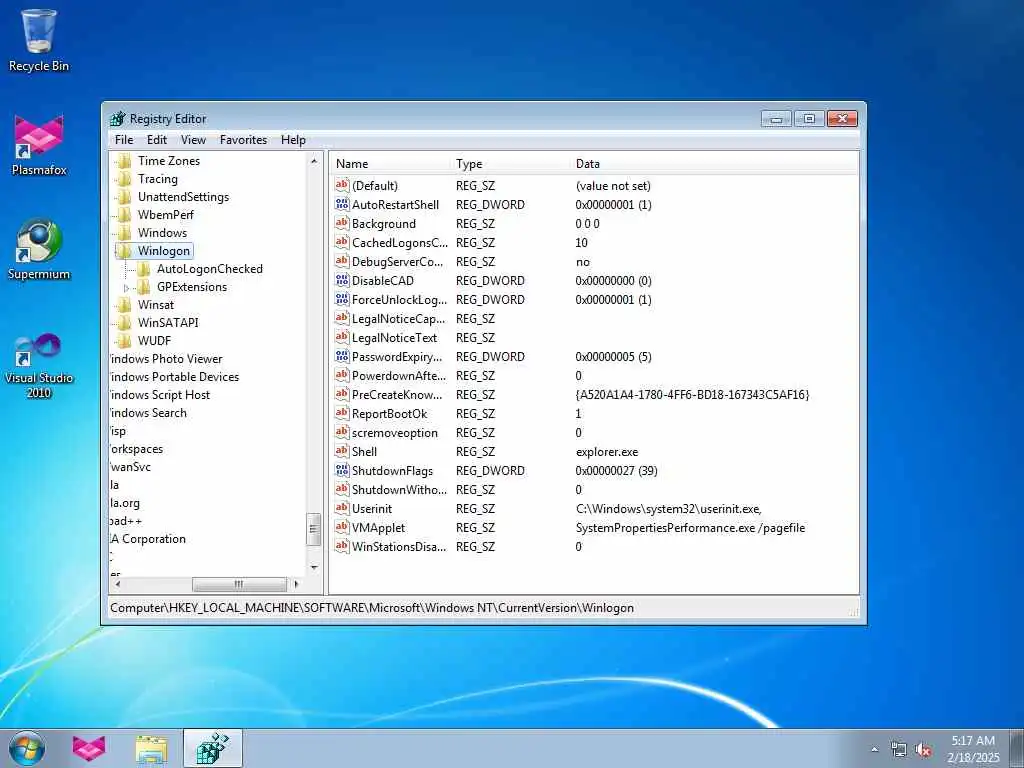
Task: Click the VMApplet value icon
Action: click(342, 527)
